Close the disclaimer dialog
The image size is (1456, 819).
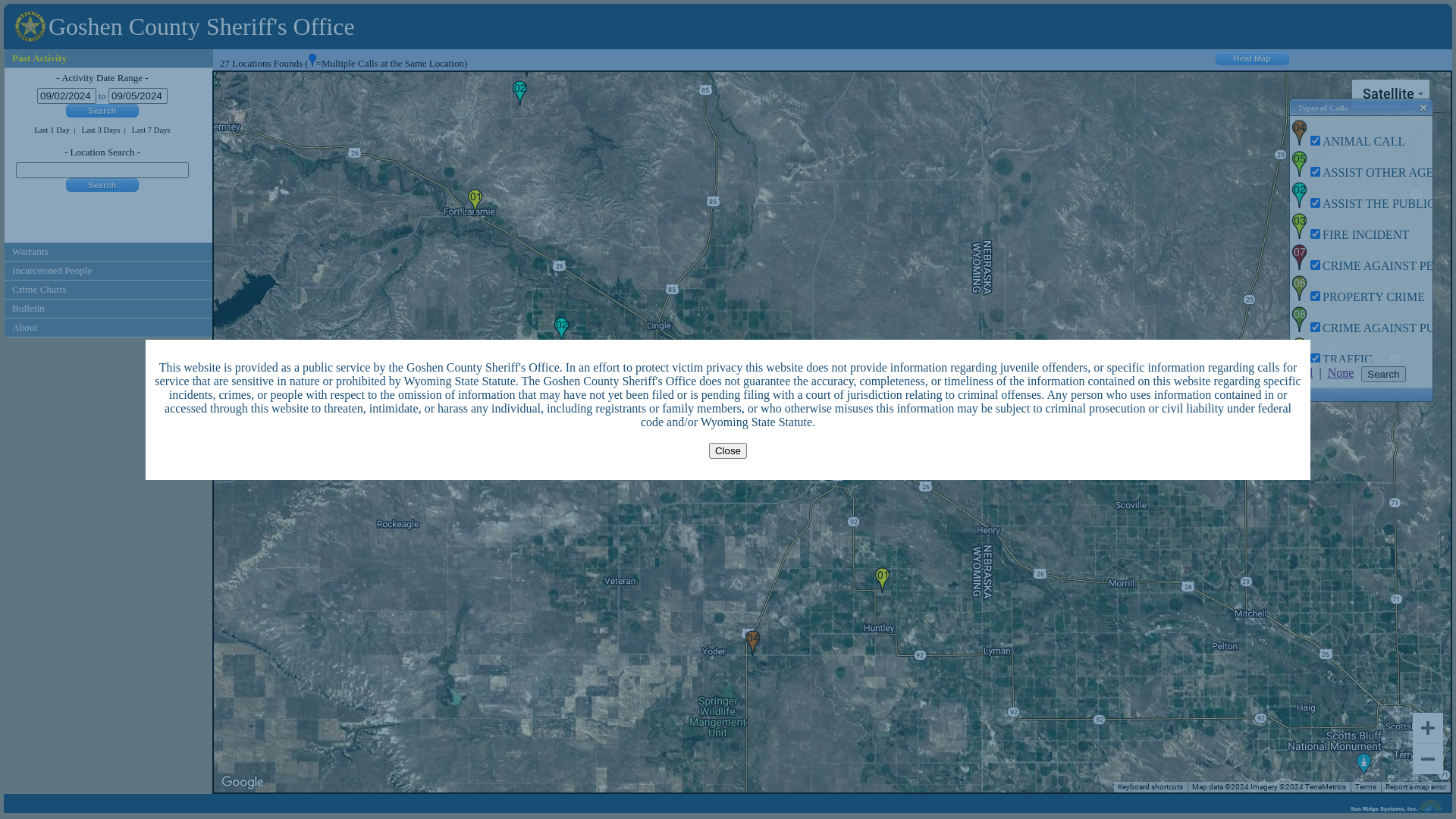[728, 450]
